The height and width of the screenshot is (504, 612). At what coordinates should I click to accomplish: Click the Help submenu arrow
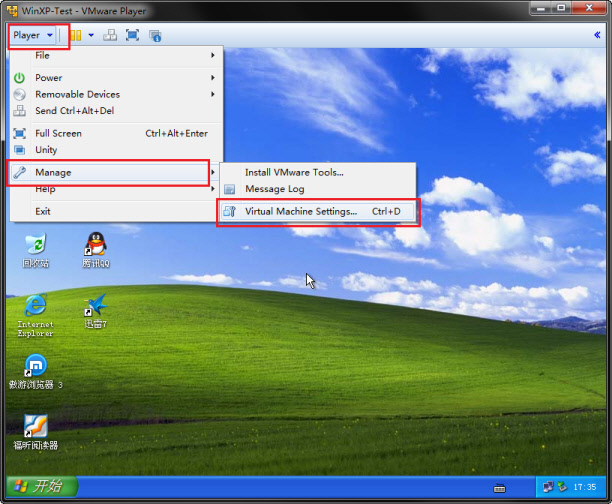(x=213, y=189)
